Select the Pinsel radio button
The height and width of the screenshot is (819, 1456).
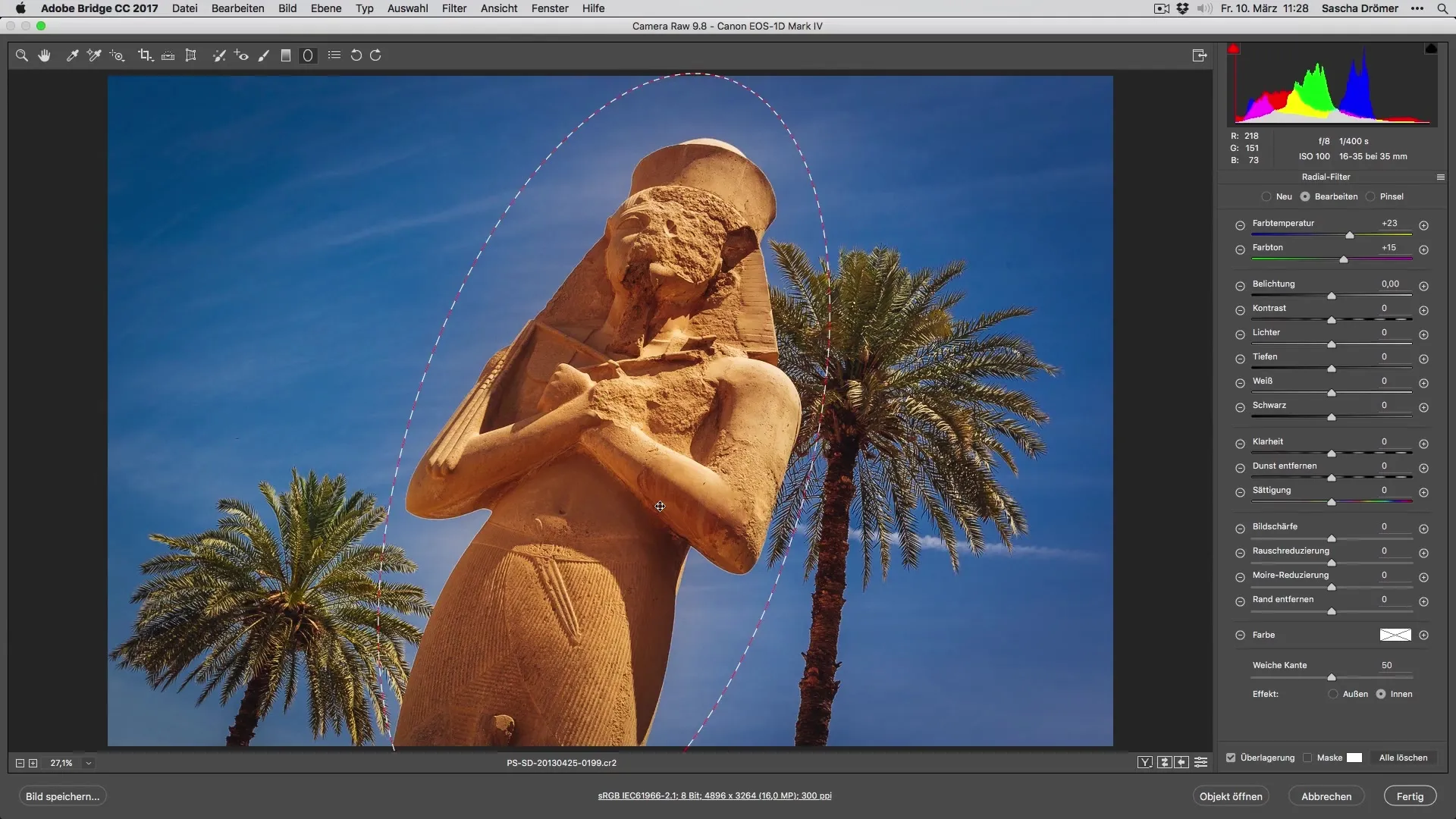click(1370, 196)
